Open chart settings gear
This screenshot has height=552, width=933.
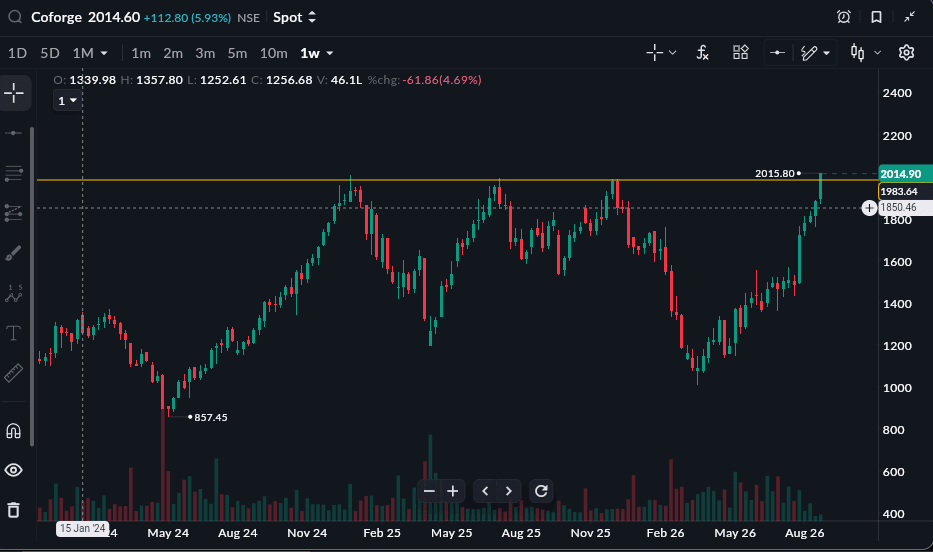(x=906, y=53)
